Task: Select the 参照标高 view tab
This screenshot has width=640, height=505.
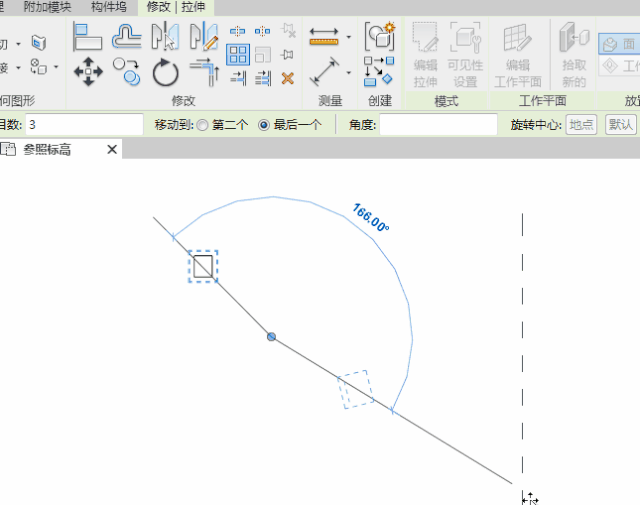Action: click(x=47, y=149)
